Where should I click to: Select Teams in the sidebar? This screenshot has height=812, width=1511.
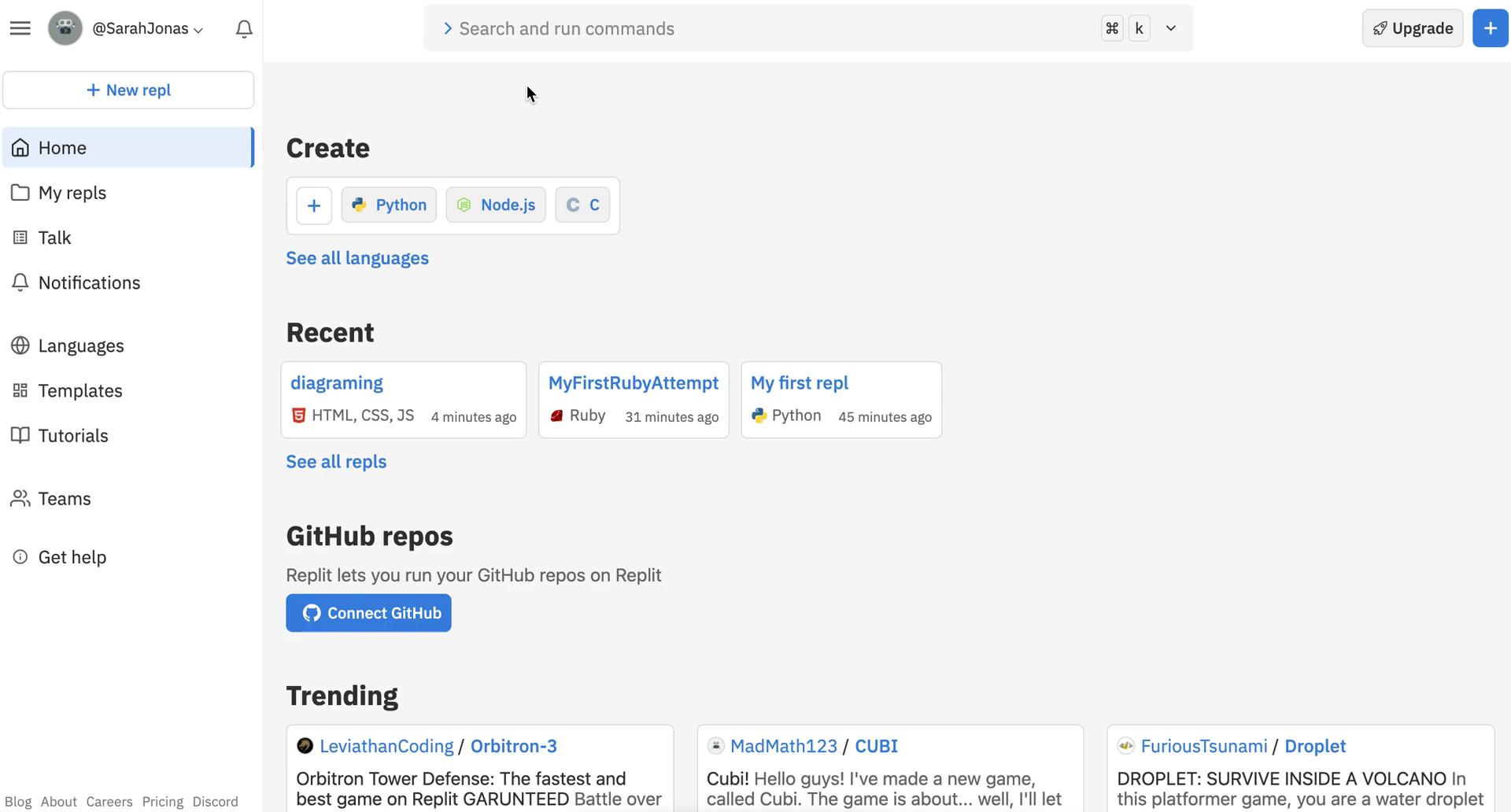(x=64, y=498)
